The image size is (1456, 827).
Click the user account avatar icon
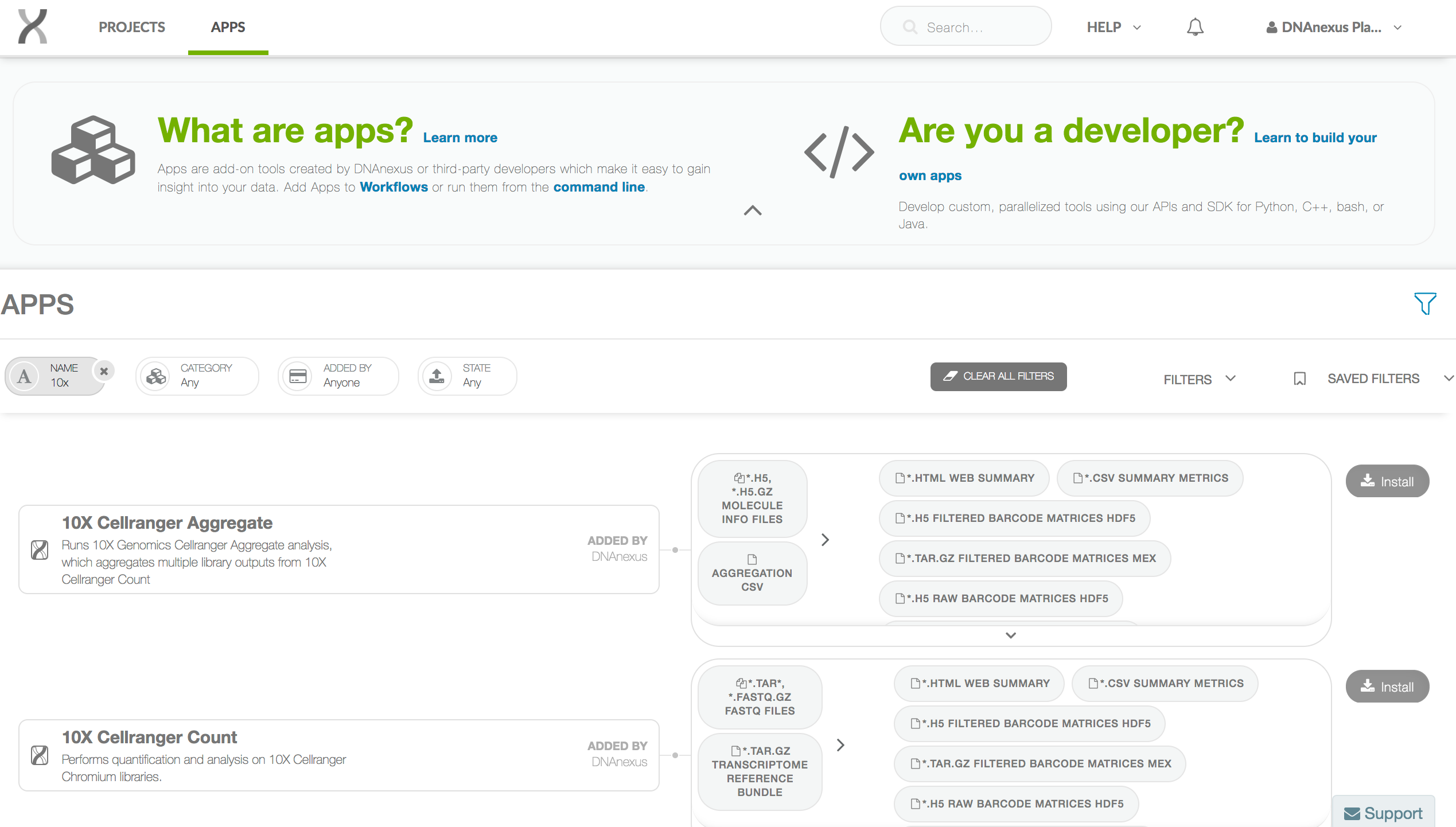coord(1272,27)
